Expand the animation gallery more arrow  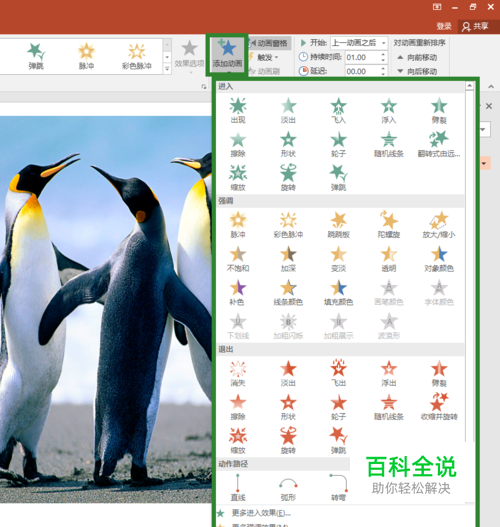(167, 69)
